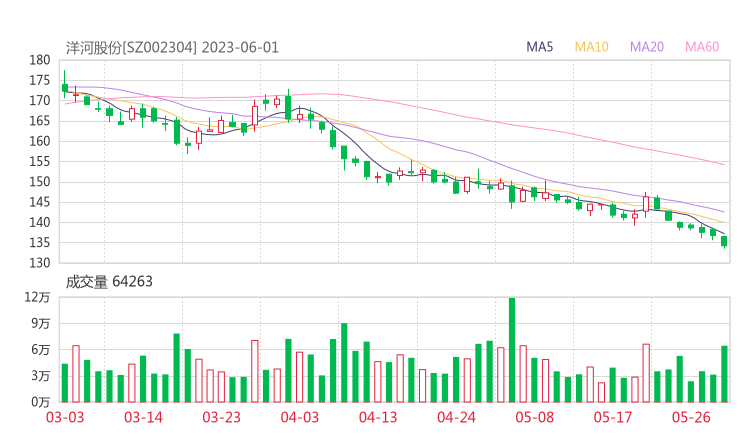
Task: Select the last green candlestick on the far right
Action: [x=724, y=241]
